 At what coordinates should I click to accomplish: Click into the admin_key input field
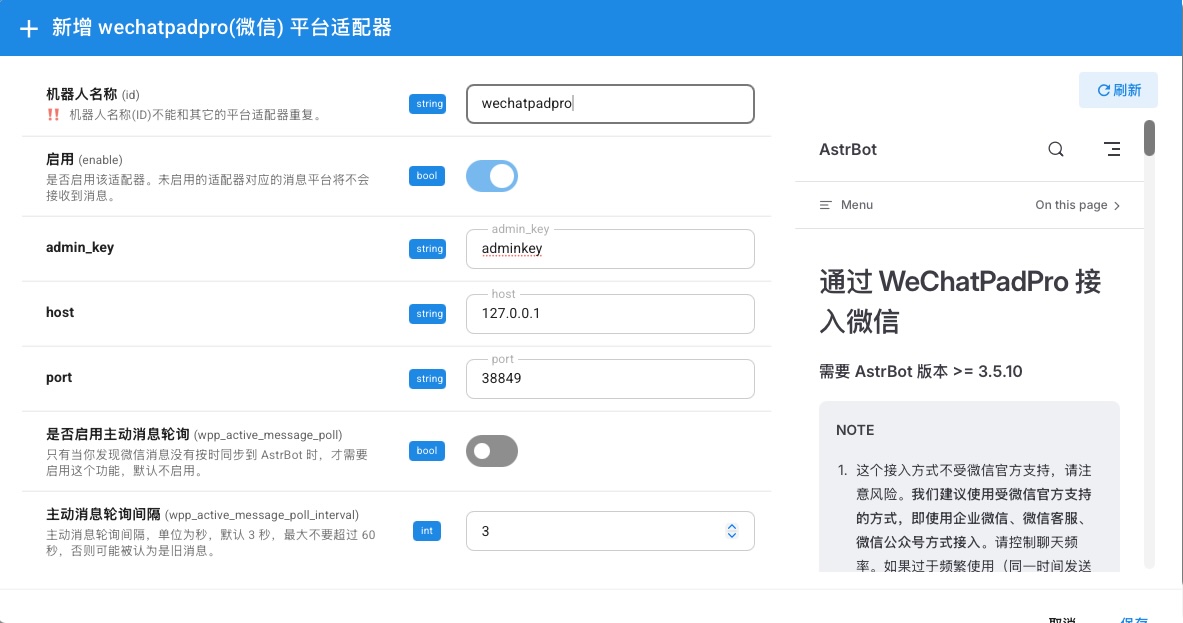pyautogui.click(x=610, y=249)
